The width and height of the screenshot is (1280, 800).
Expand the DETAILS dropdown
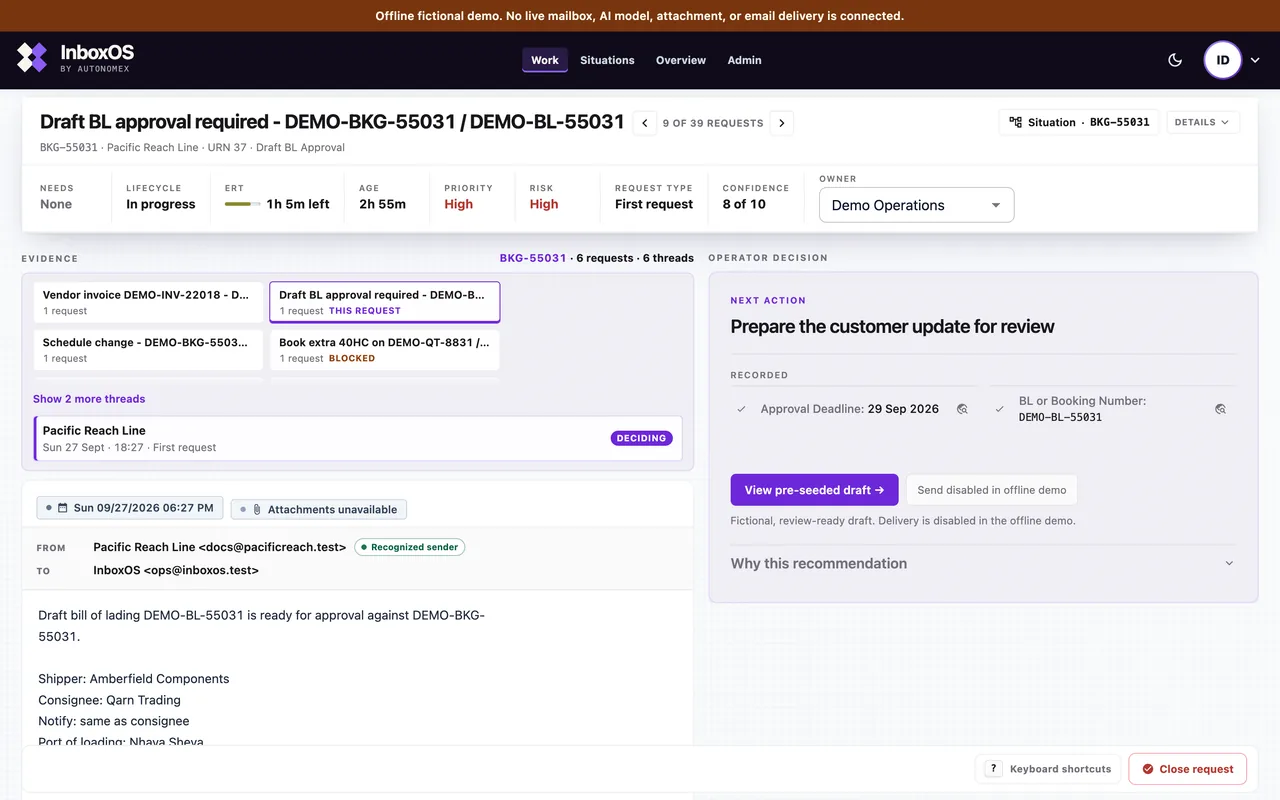1203,122
